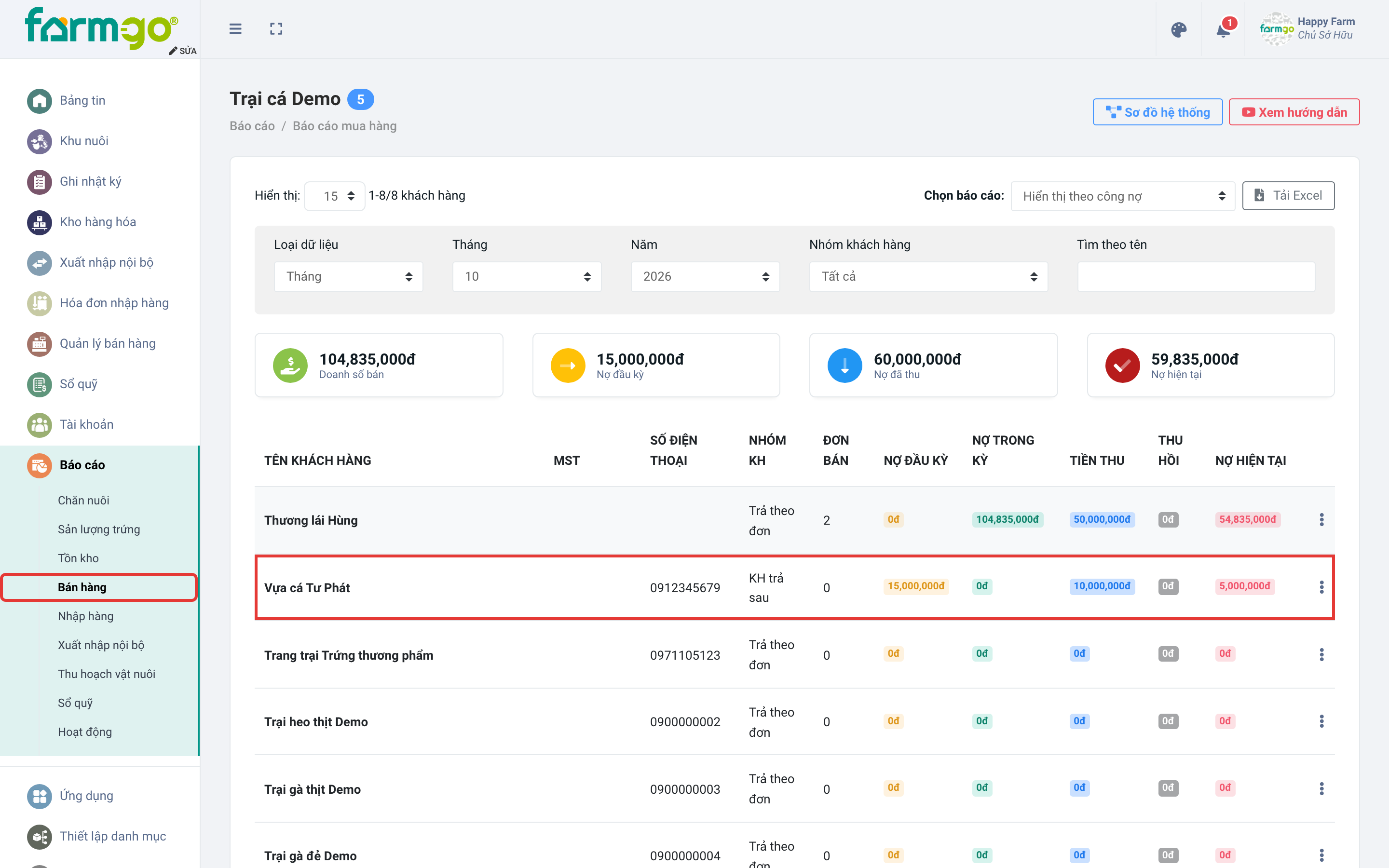Open options menu for Thương lái Hùng

pyautogui.click(x=1321, y=519)
